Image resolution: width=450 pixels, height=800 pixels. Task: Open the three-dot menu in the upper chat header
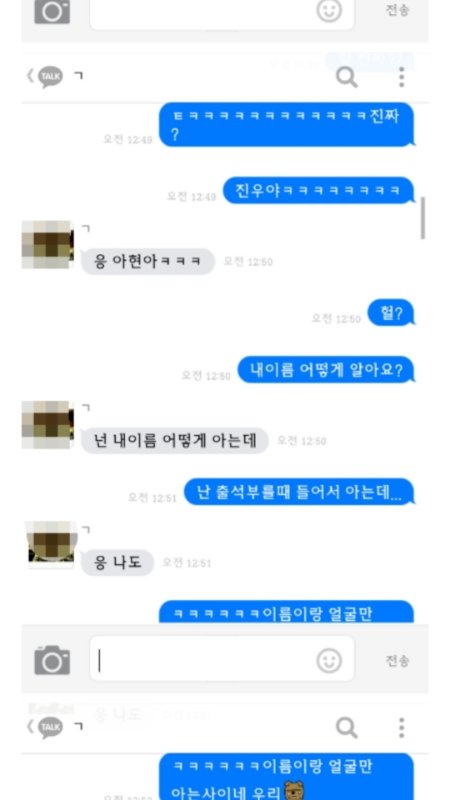click(x=402, y=77)
